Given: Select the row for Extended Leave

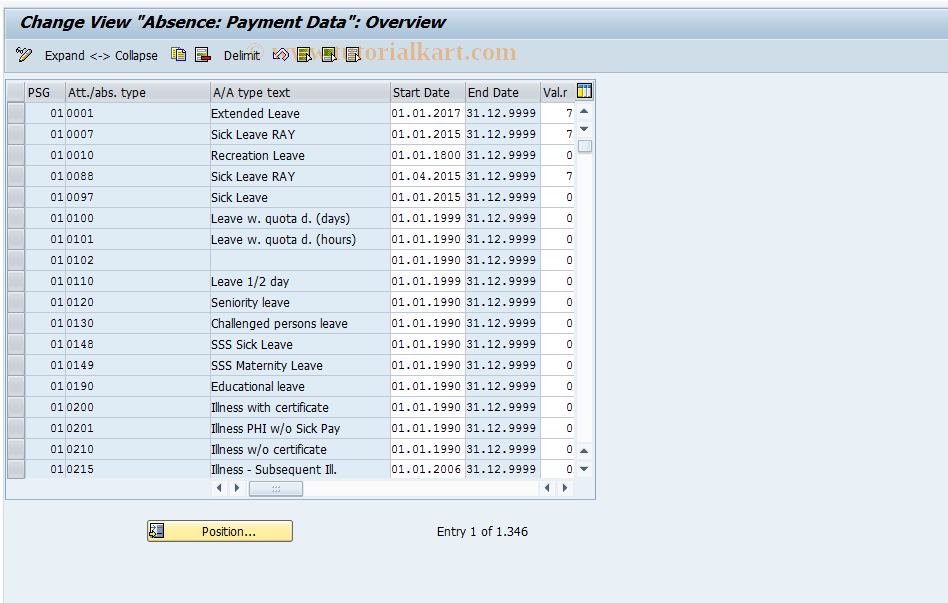Looking at the screenshot, I should (16, 113).
